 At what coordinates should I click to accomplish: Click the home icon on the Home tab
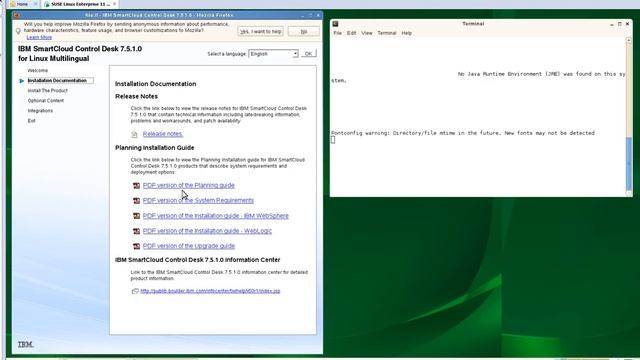(13, 4)
